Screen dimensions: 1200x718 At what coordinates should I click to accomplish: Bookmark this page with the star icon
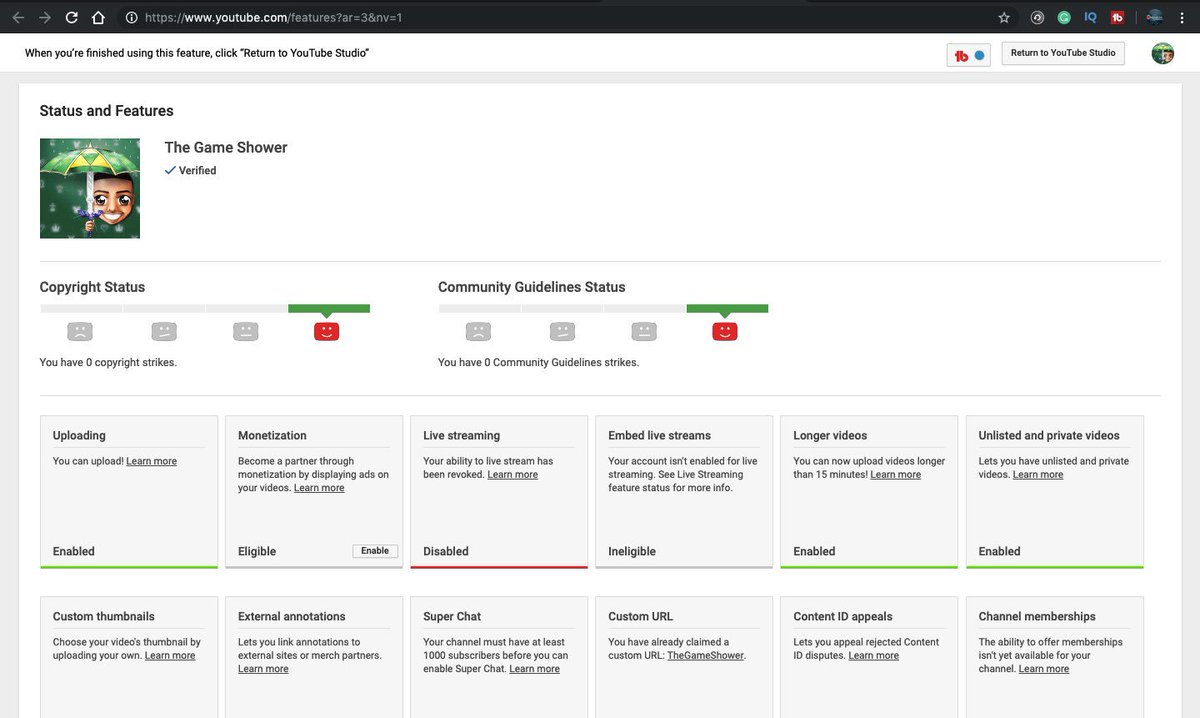coord(1004,17)
